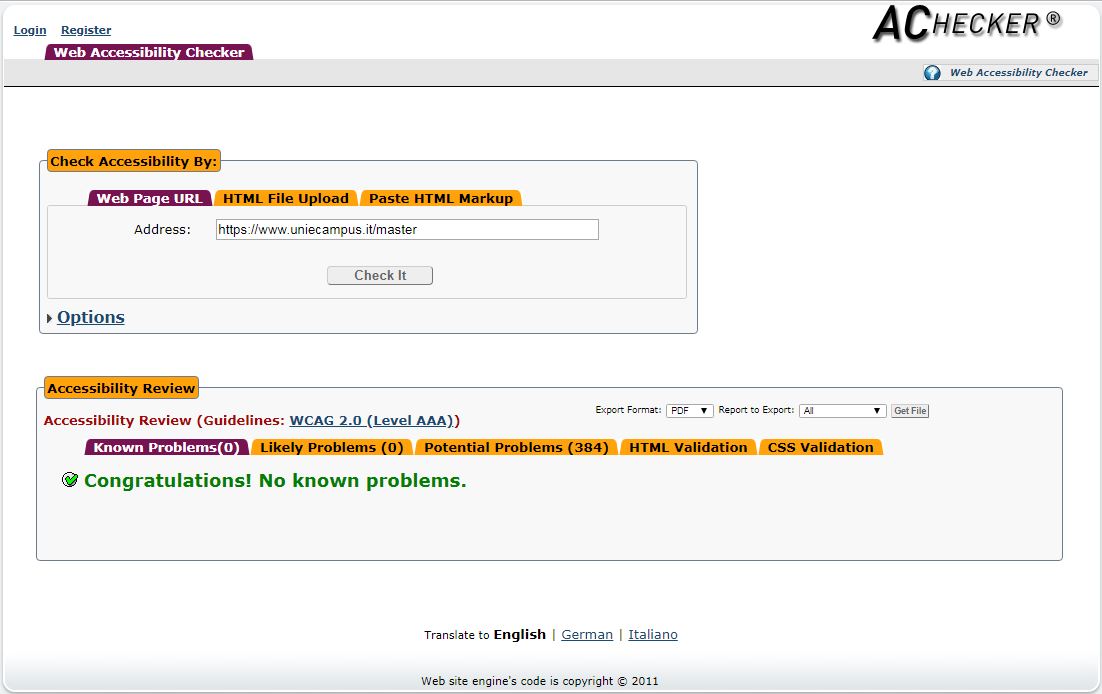Click the Get File button
This screenshot has width=1102, height=694.
point(910,411)
